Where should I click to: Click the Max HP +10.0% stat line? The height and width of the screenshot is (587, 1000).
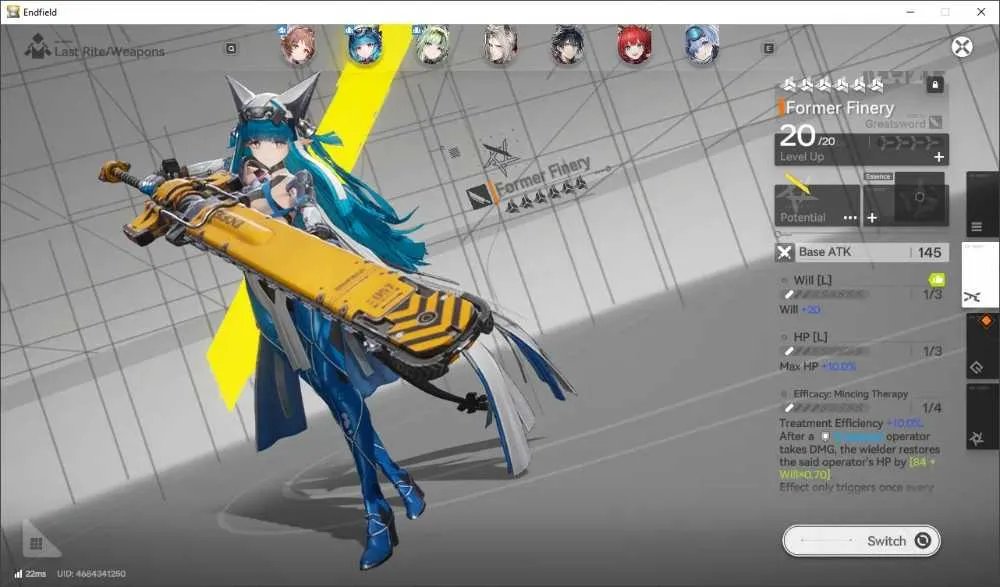point(818,366)
